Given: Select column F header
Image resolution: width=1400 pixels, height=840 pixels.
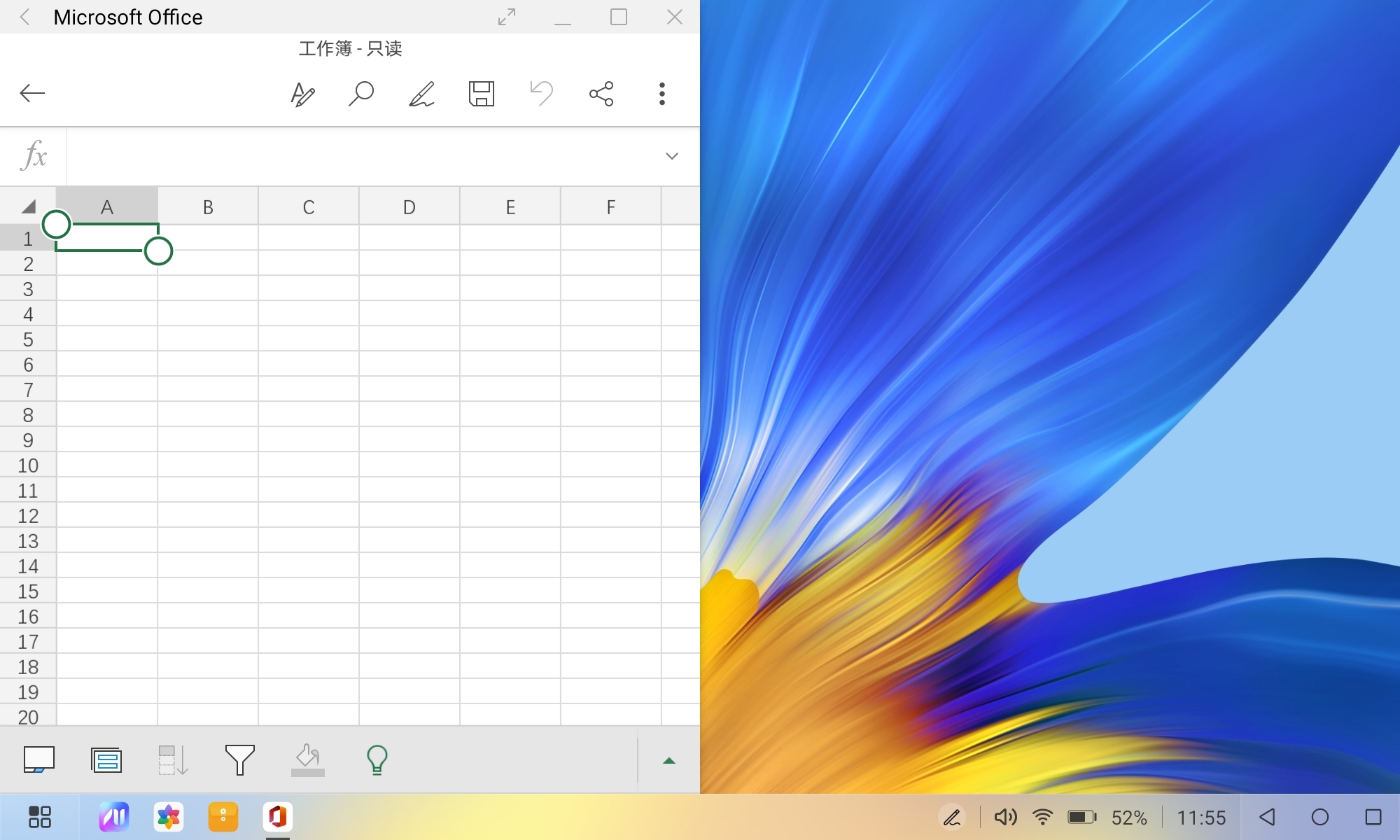Looking at the screenshot, I should tap(611, 206).
